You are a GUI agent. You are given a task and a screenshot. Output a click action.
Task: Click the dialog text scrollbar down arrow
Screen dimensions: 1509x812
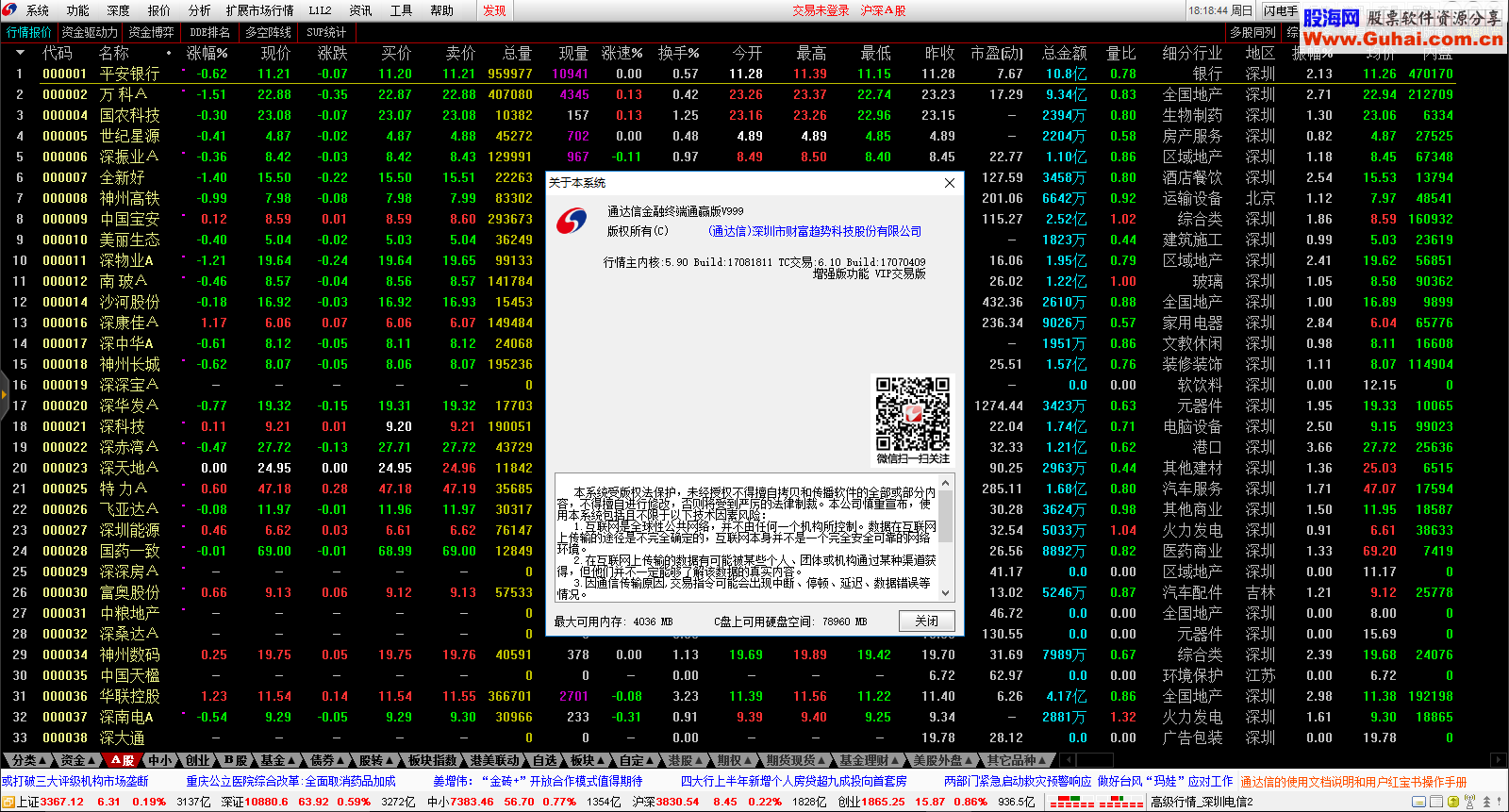pyautogui.click(x=946, y=593)
